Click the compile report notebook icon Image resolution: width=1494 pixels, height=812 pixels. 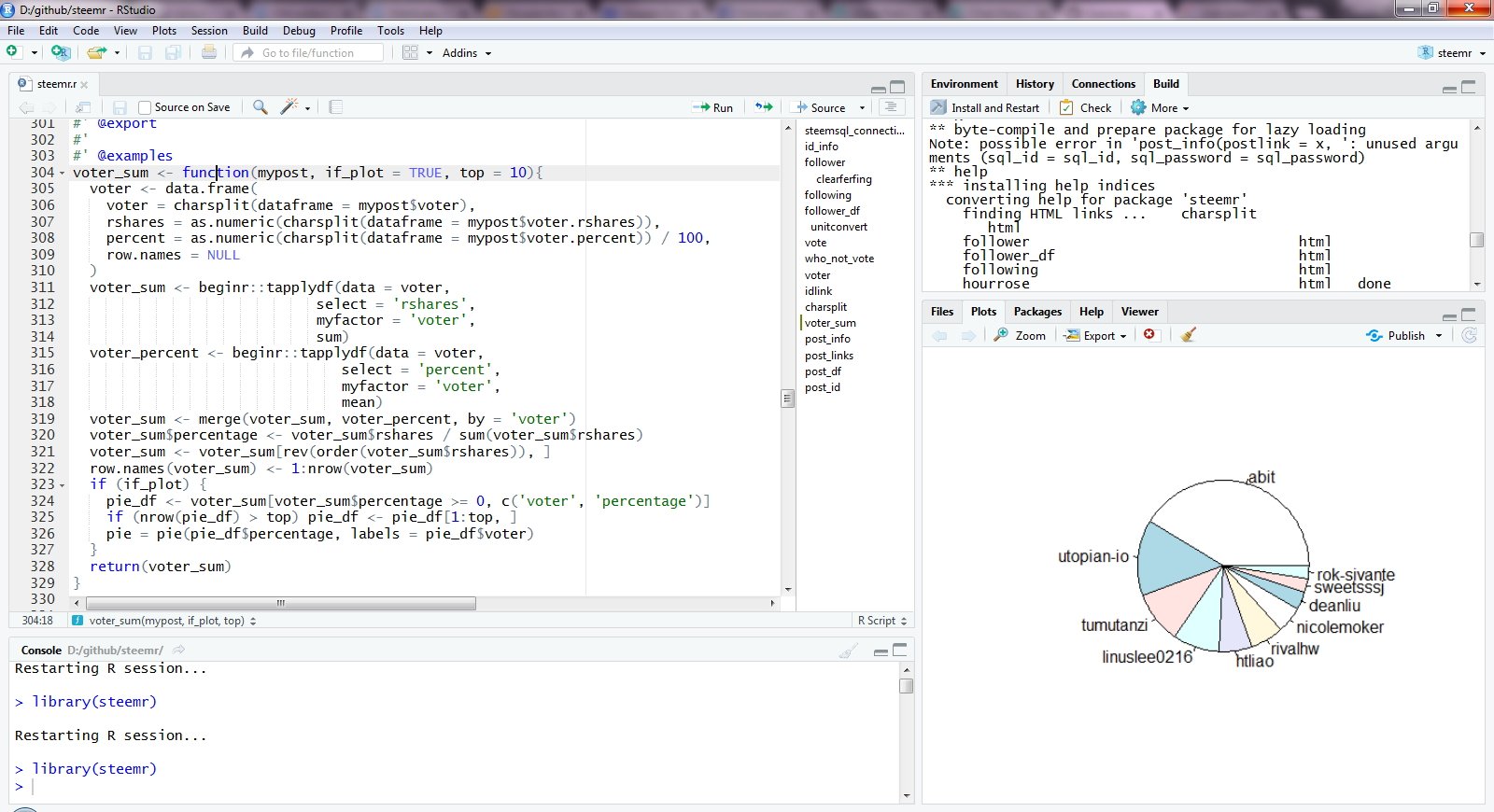point(336,107)
